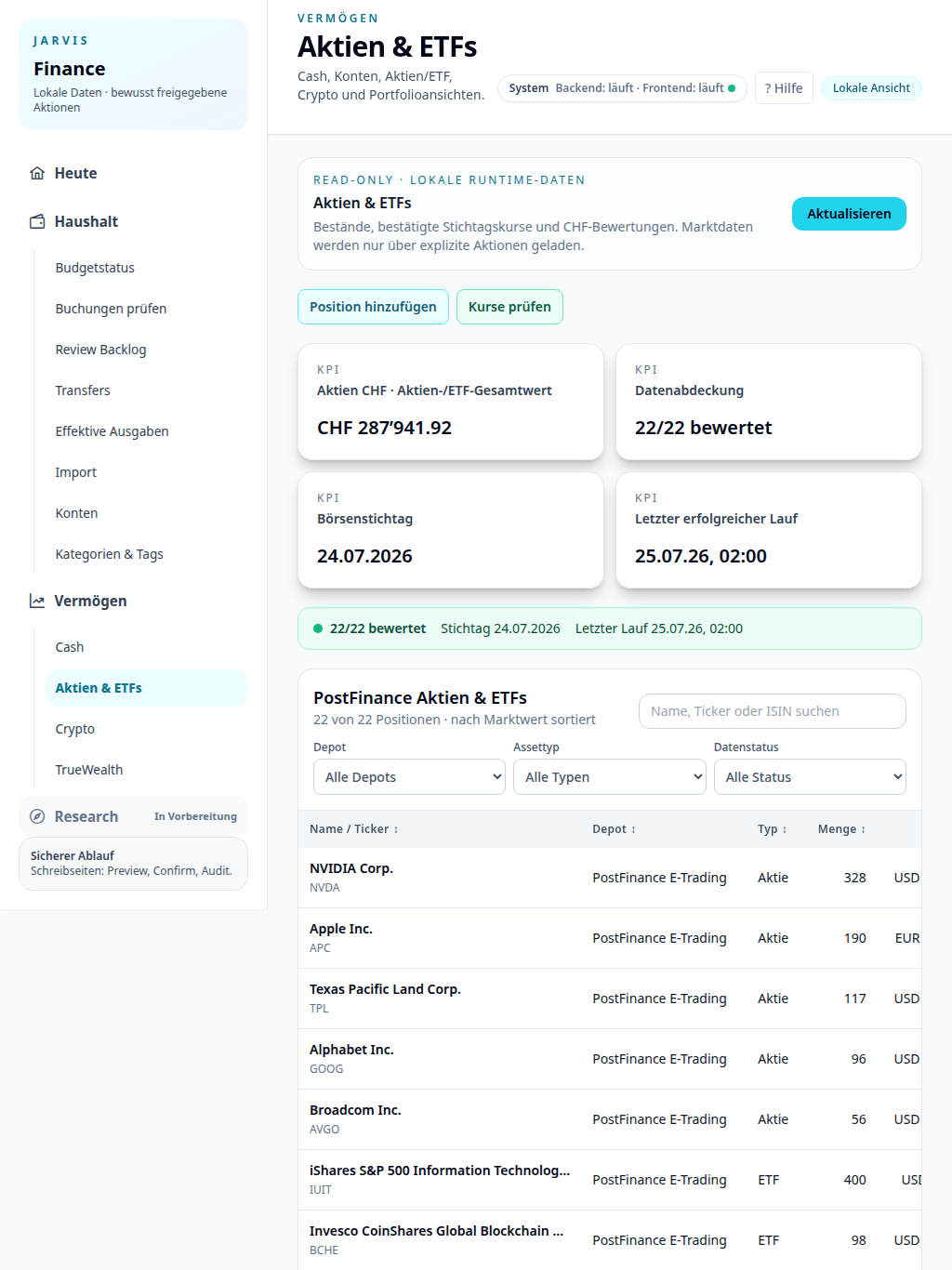Image resolution: width=952 pixels, height=1270 pixels.
Task: Click the GOOG ticker text
Action: [x=326, y=1069]
